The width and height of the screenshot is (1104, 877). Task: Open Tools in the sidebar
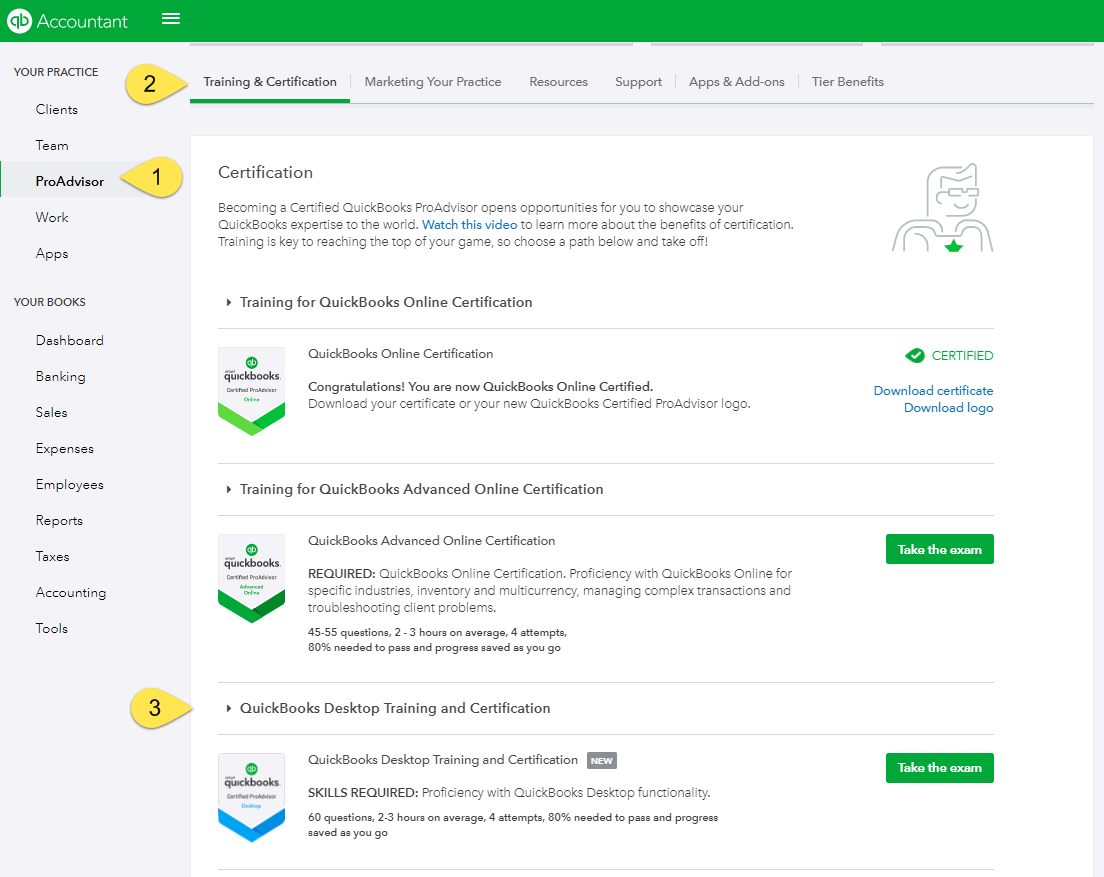click(52, 629)
